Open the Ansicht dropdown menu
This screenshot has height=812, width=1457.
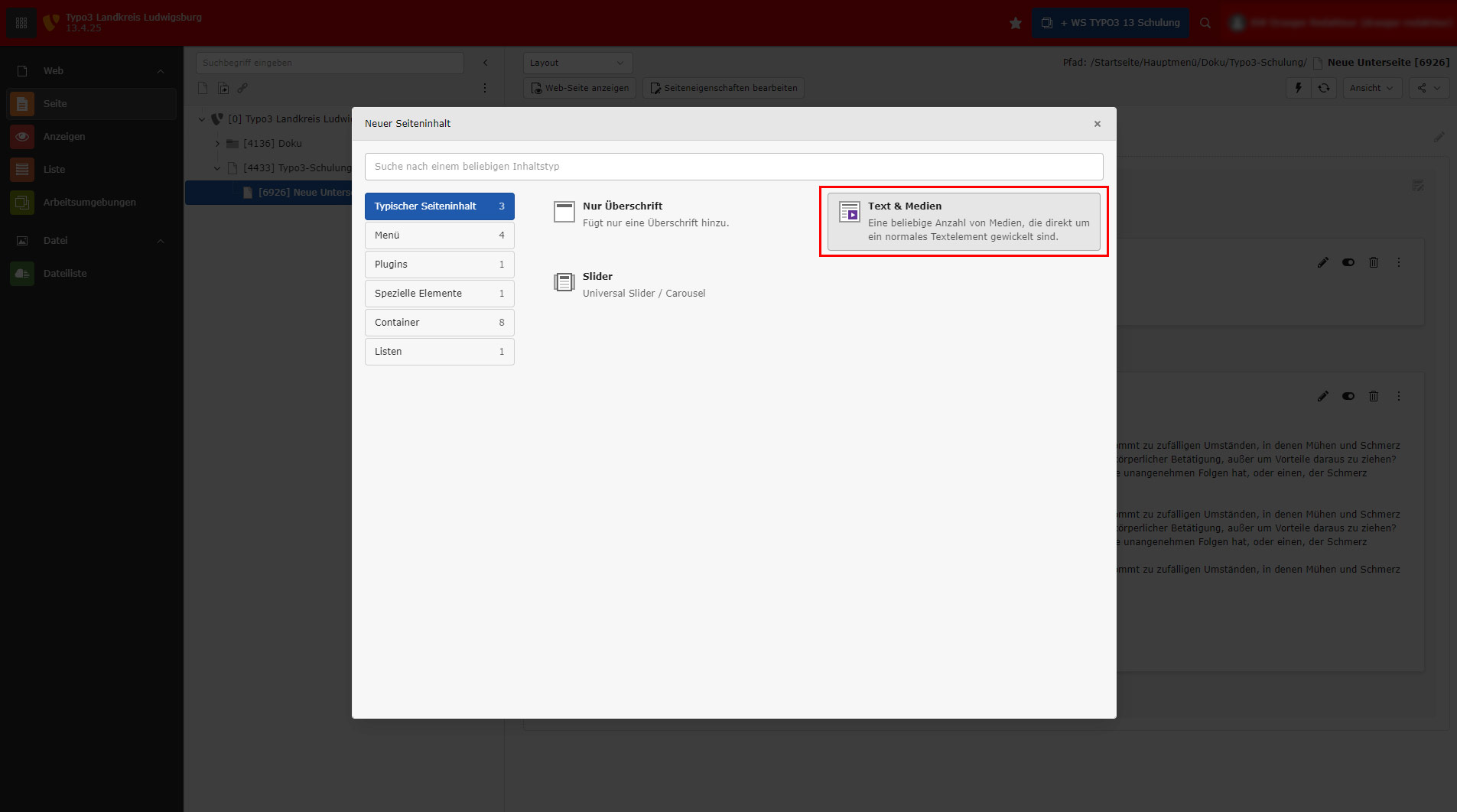pos(1371,88)
